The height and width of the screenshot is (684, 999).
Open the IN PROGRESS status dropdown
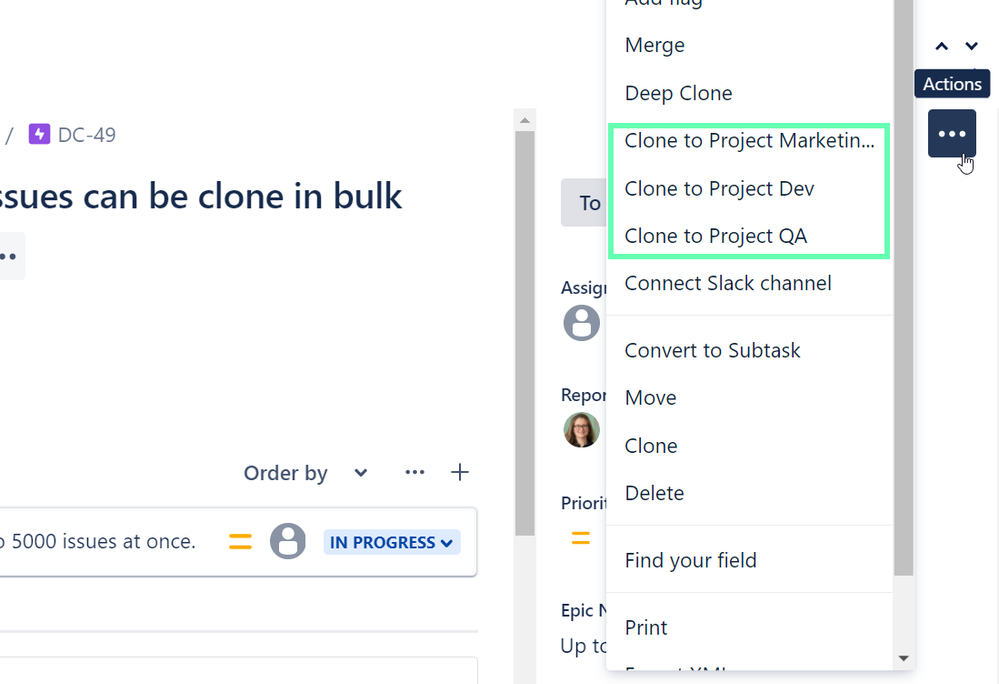(x=391, y=541)
